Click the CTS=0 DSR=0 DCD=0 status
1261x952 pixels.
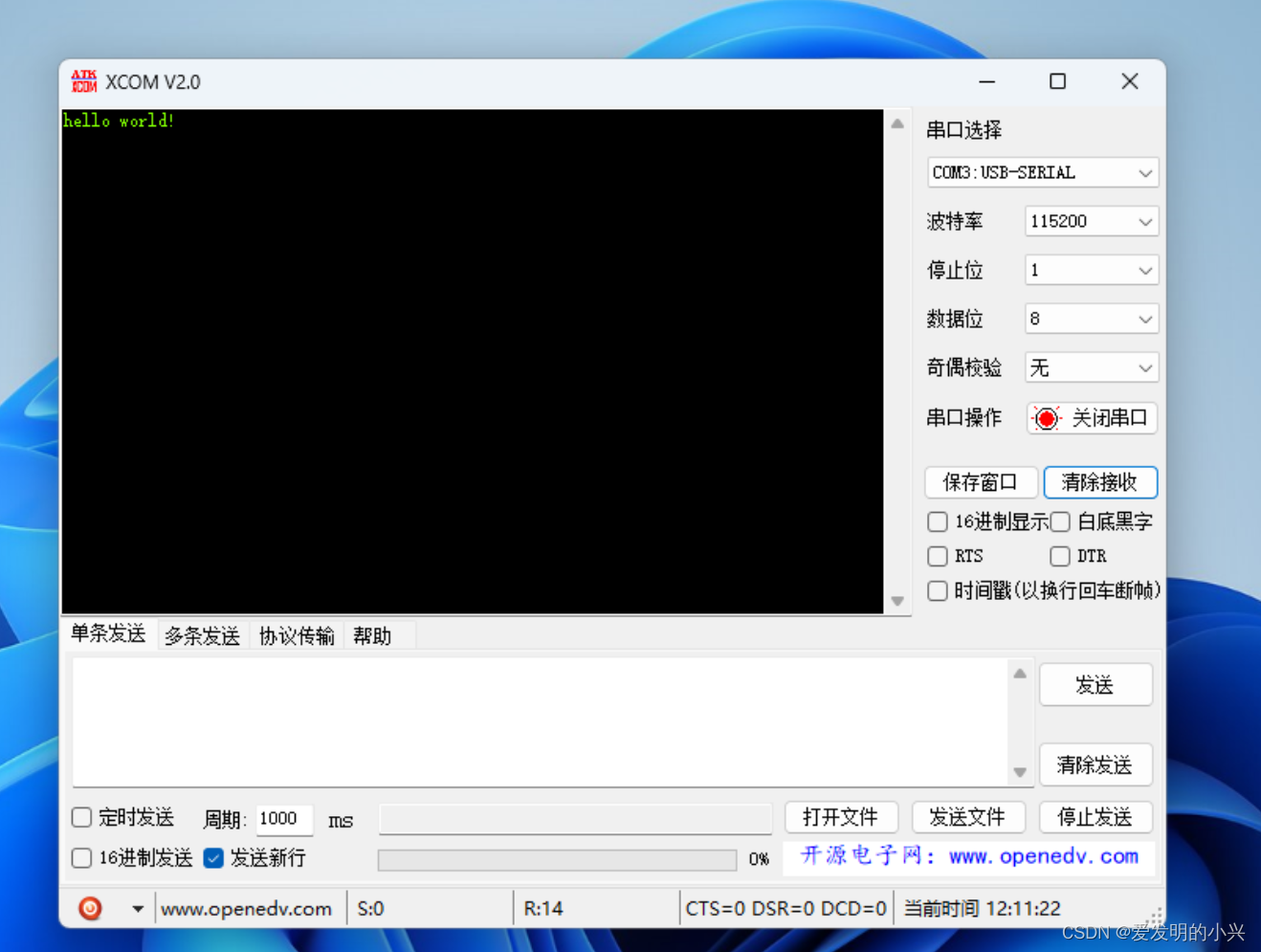coord(785,909)
